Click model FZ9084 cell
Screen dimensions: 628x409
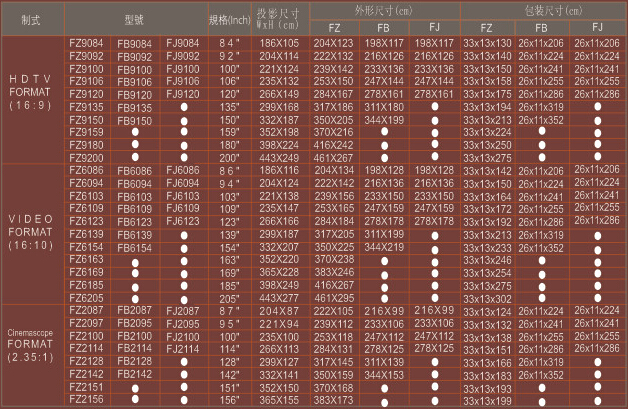point(86,43)
